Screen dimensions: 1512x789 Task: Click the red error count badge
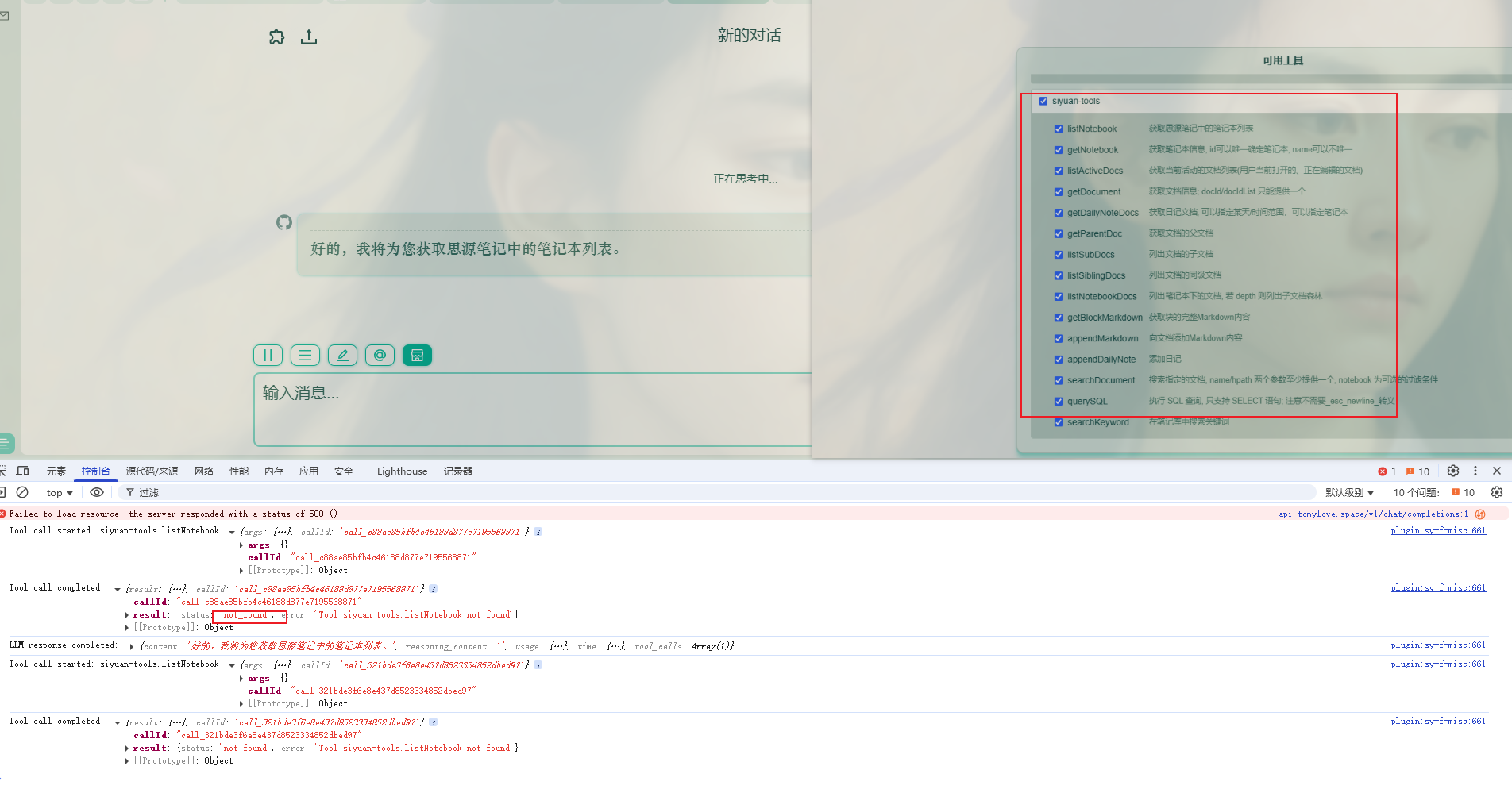pyautogui.click(x=1387, y=471)
